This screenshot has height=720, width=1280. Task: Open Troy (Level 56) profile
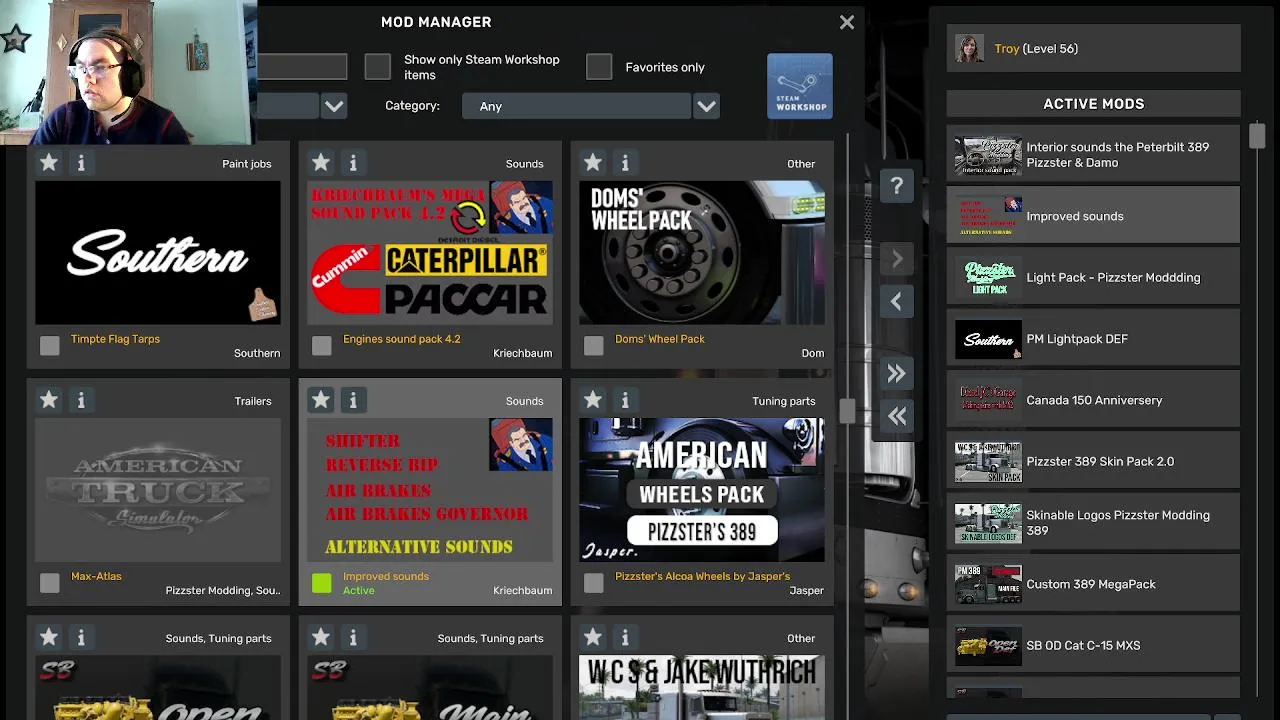1093,48
